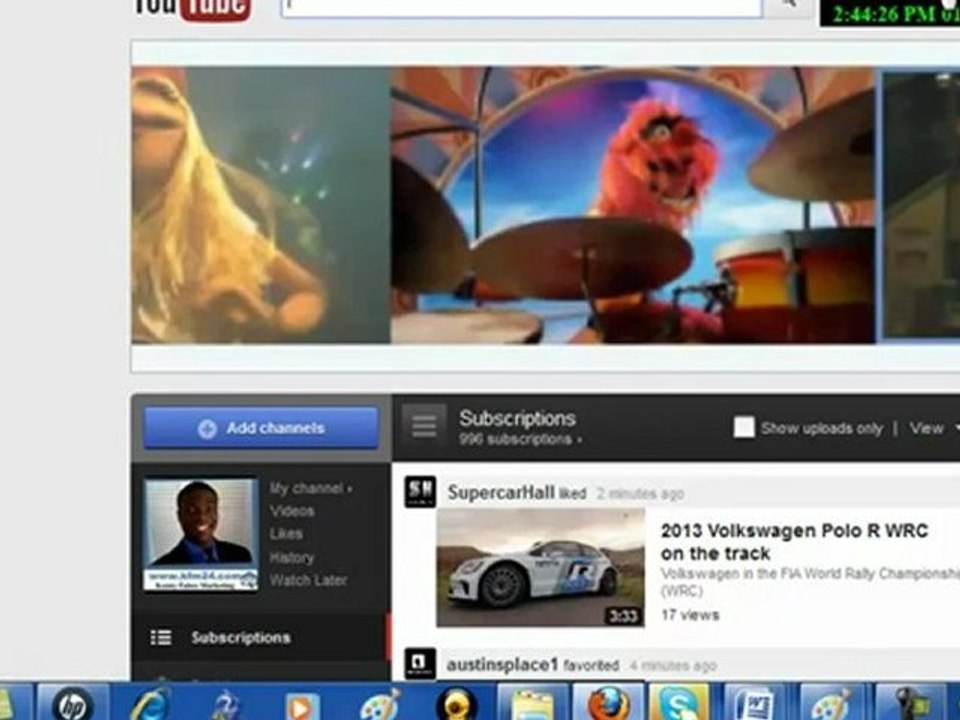Click the '2 minutes ago' timestamp
This screenshot has width=960, height=720.
(x=640, y=493)
